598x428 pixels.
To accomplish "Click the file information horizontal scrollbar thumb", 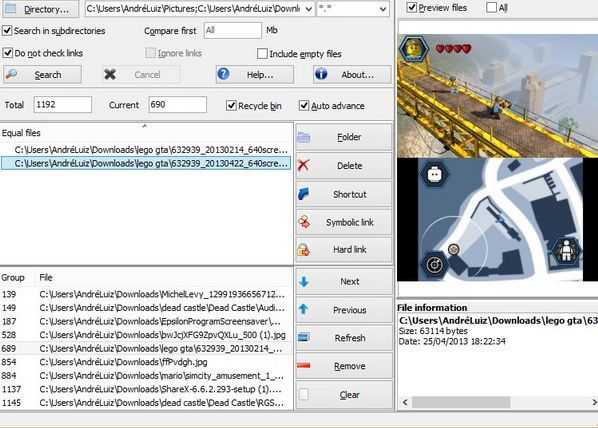I will [461, 402].
